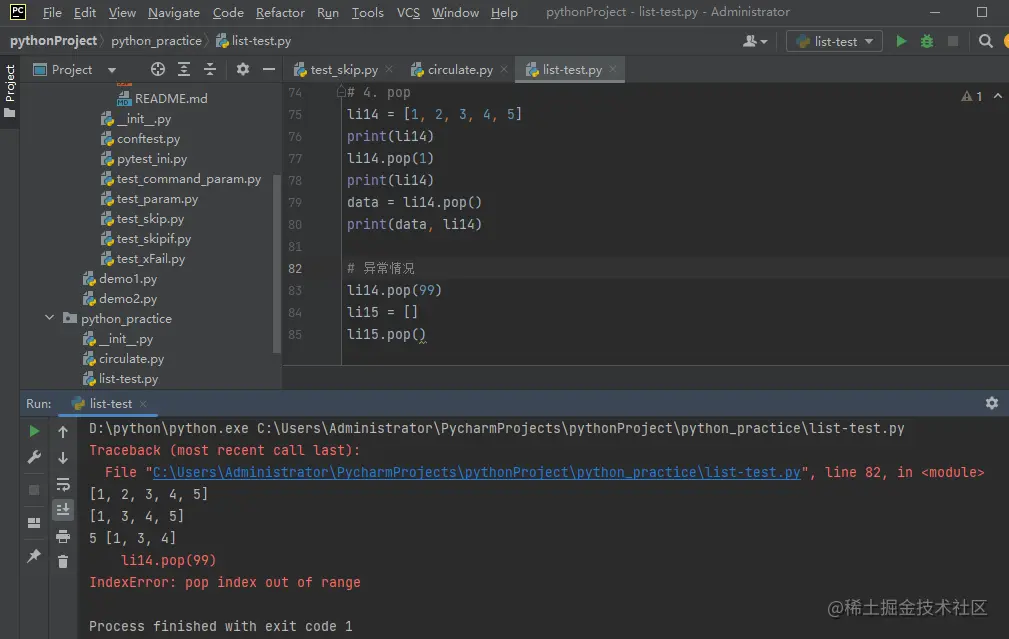Image resolution: width=1009 pixels, height=639 pixels.
Task: Open Run panel settings gear
Action: tap(992, 403)
